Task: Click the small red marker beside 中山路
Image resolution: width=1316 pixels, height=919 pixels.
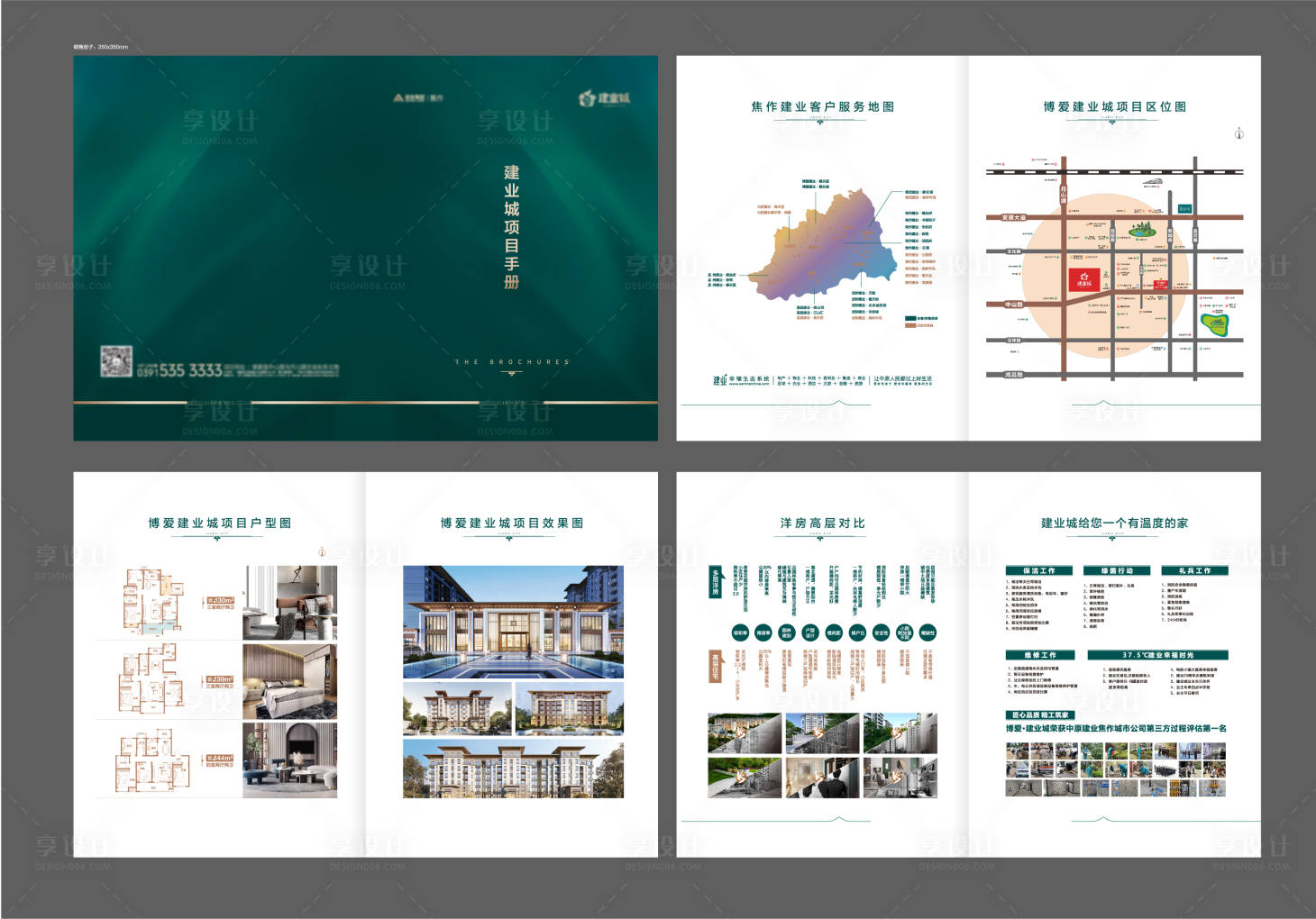Action: 1160,286
